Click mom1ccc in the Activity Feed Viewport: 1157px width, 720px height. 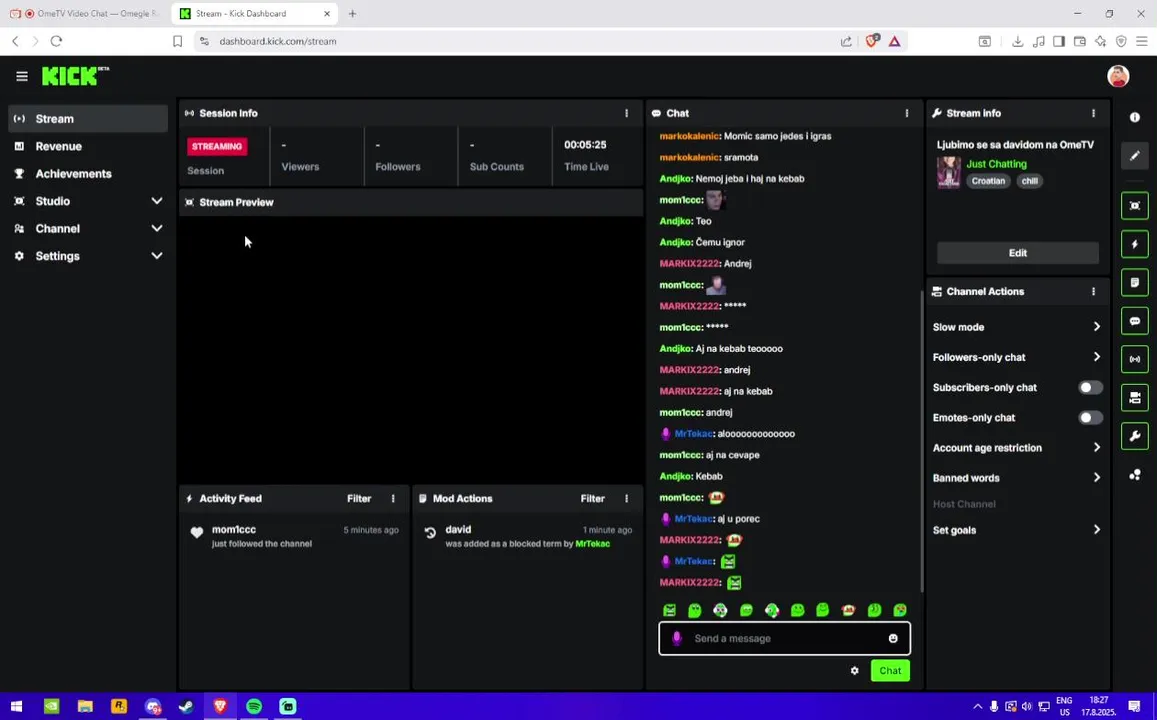(234, 530)
